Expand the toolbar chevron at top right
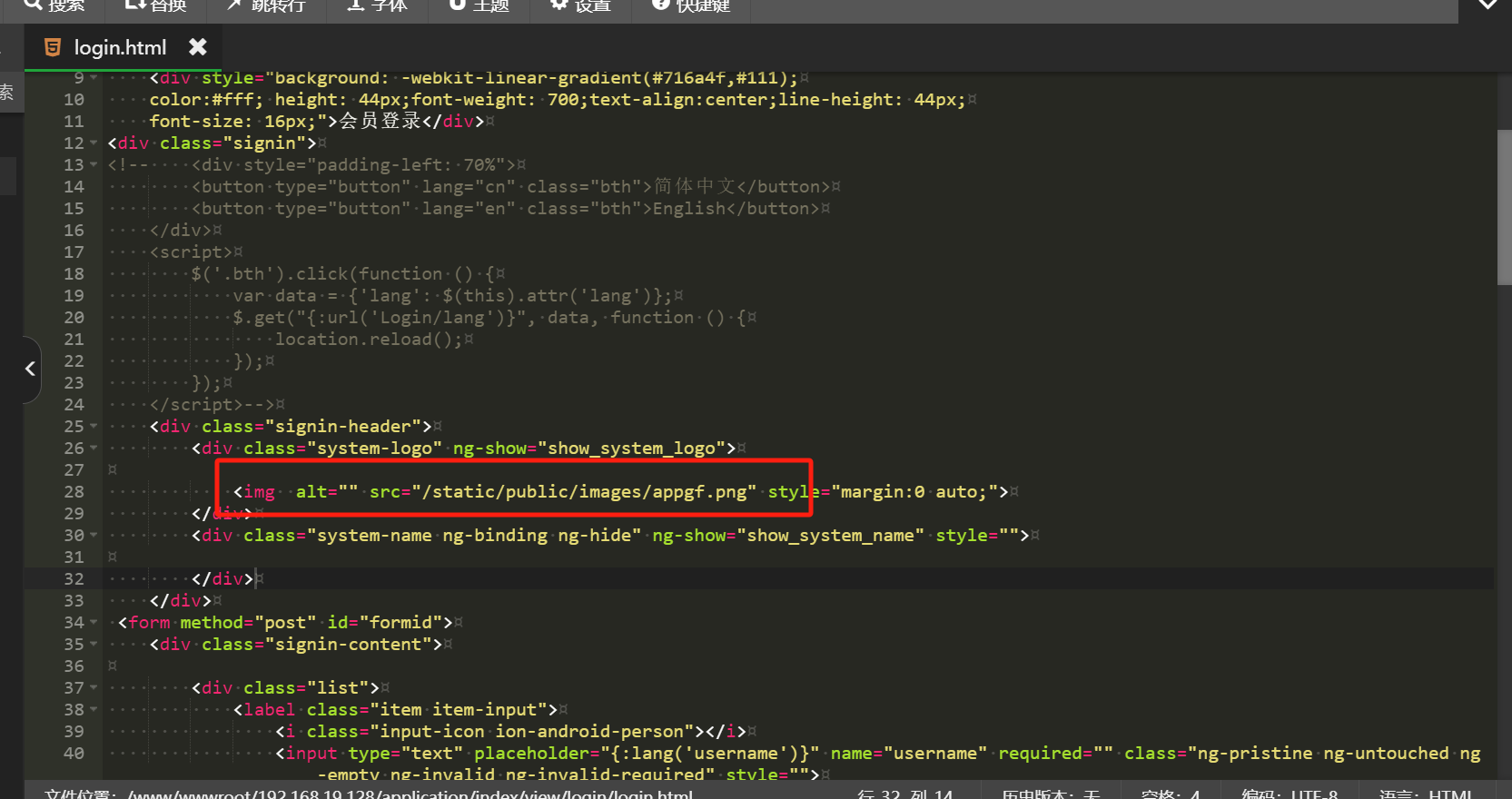1512x799 pixels. coord(1487,5)
